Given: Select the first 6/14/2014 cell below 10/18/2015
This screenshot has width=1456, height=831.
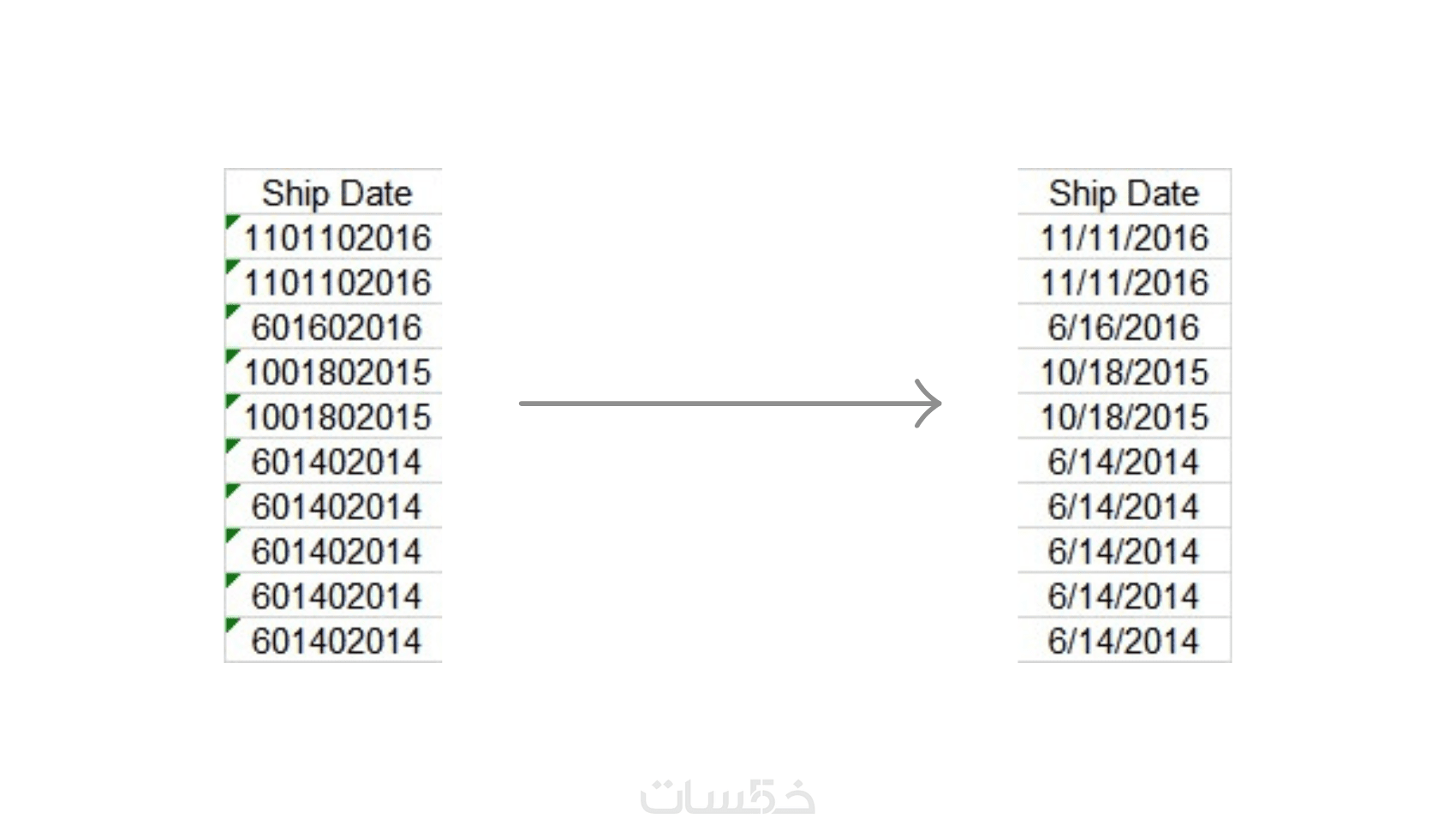Looking at the screenshot, I should (1125, 461).
